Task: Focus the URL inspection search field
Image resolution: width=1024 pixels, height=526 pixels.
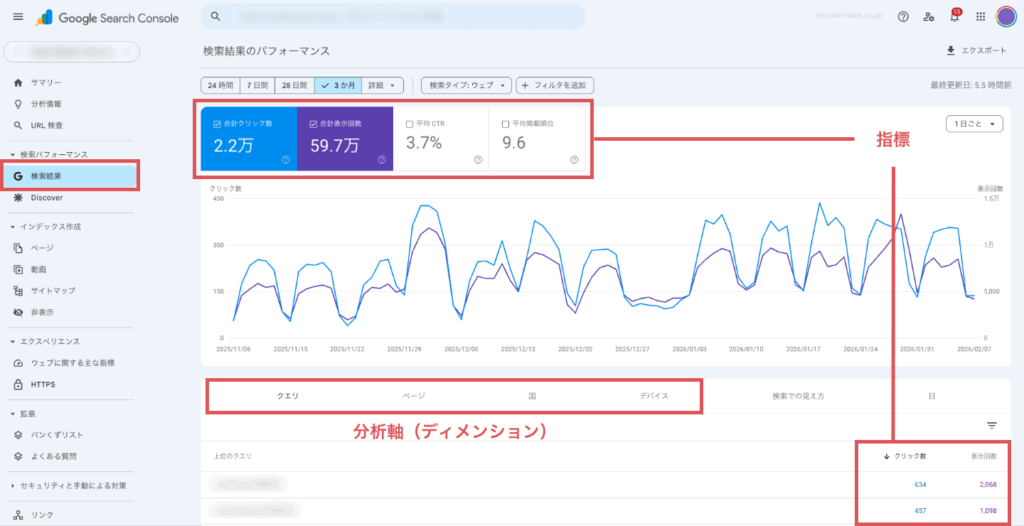Action: [x=393, y=16]
